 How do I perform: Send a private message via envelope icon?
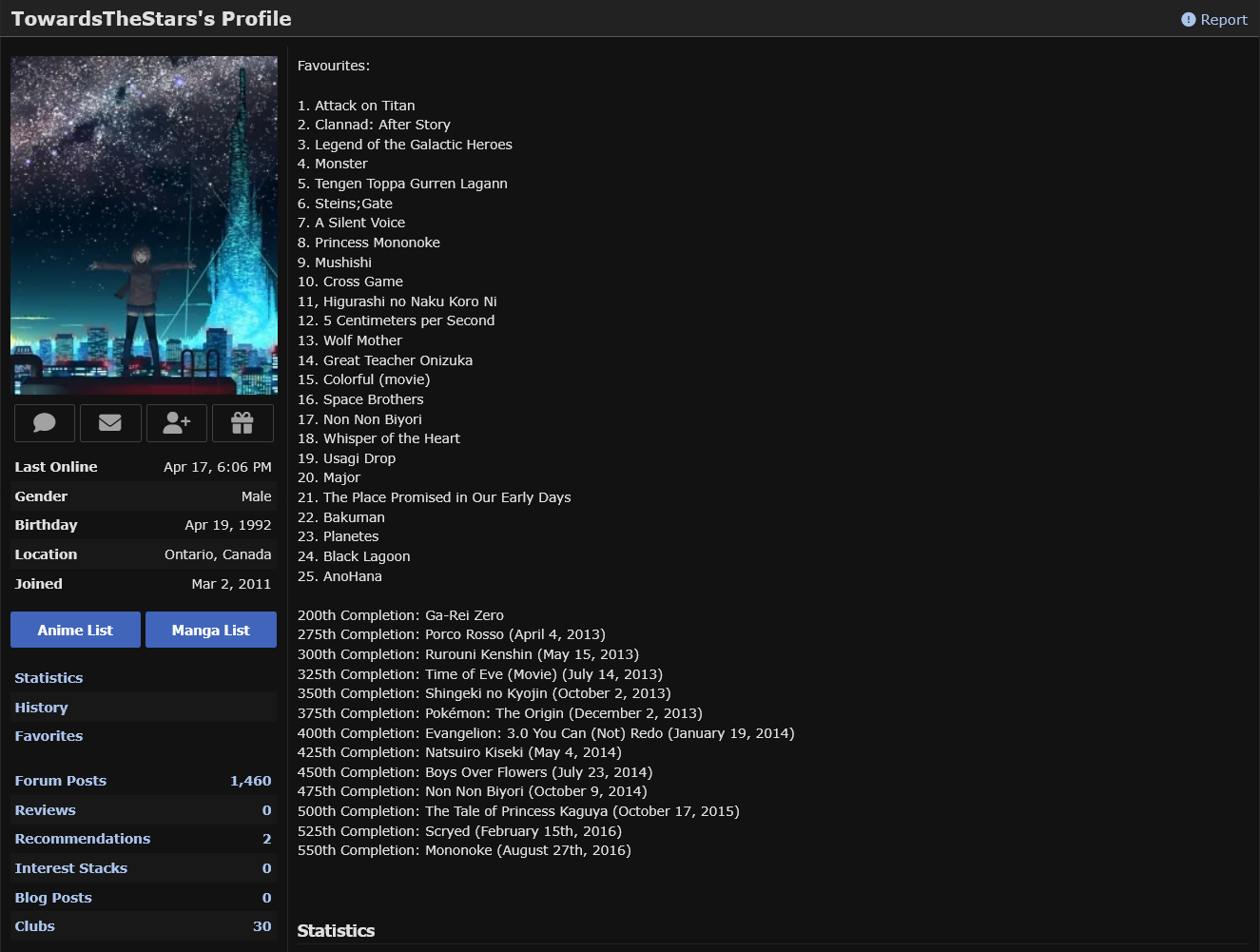point(110,423)
